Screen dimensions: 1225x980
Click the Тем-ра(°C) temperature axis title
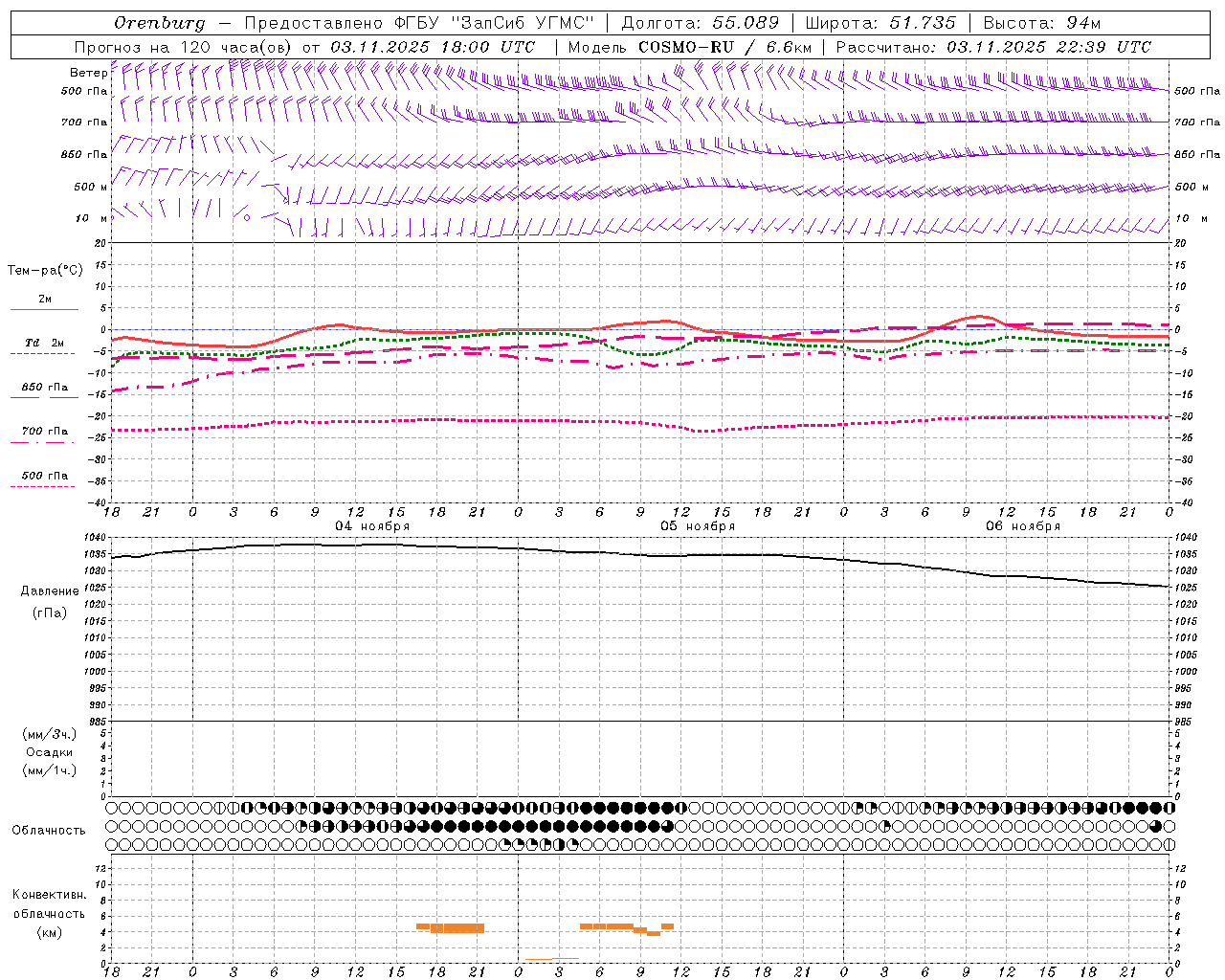pyautogui.click(x=45, y=271)
